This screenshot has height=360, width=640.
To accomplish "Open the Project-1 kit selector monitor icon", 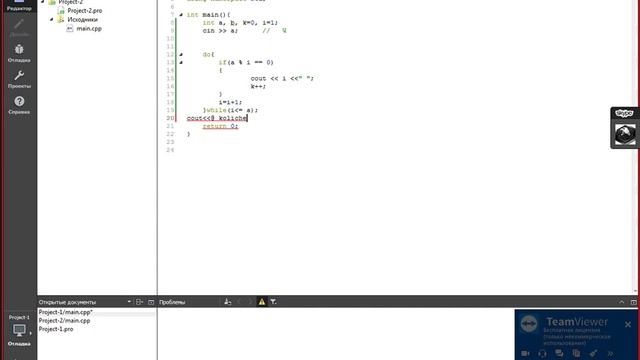I will click(x=19, y=330).
